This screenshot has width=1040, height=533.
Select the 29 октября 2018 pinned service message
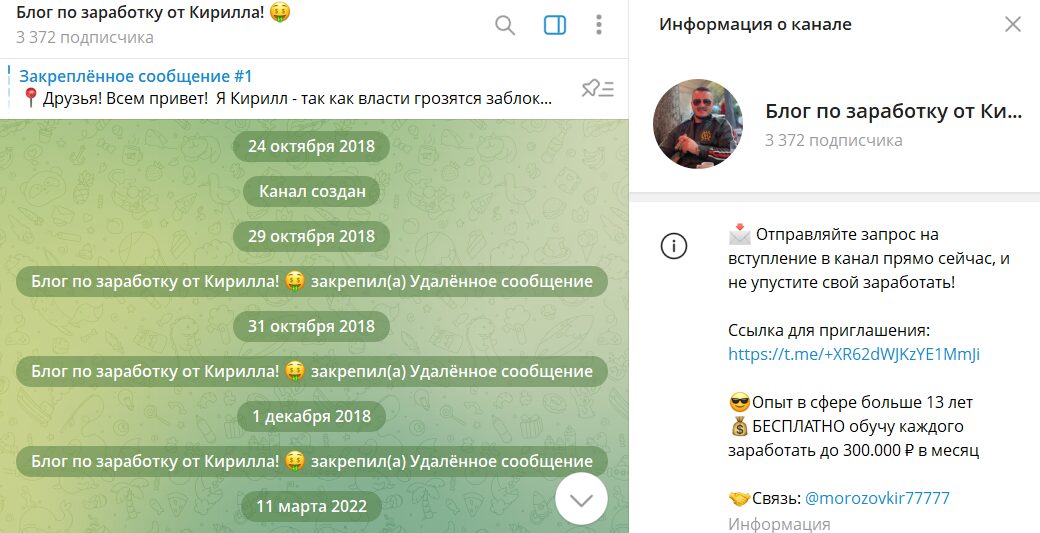[312, 281]
